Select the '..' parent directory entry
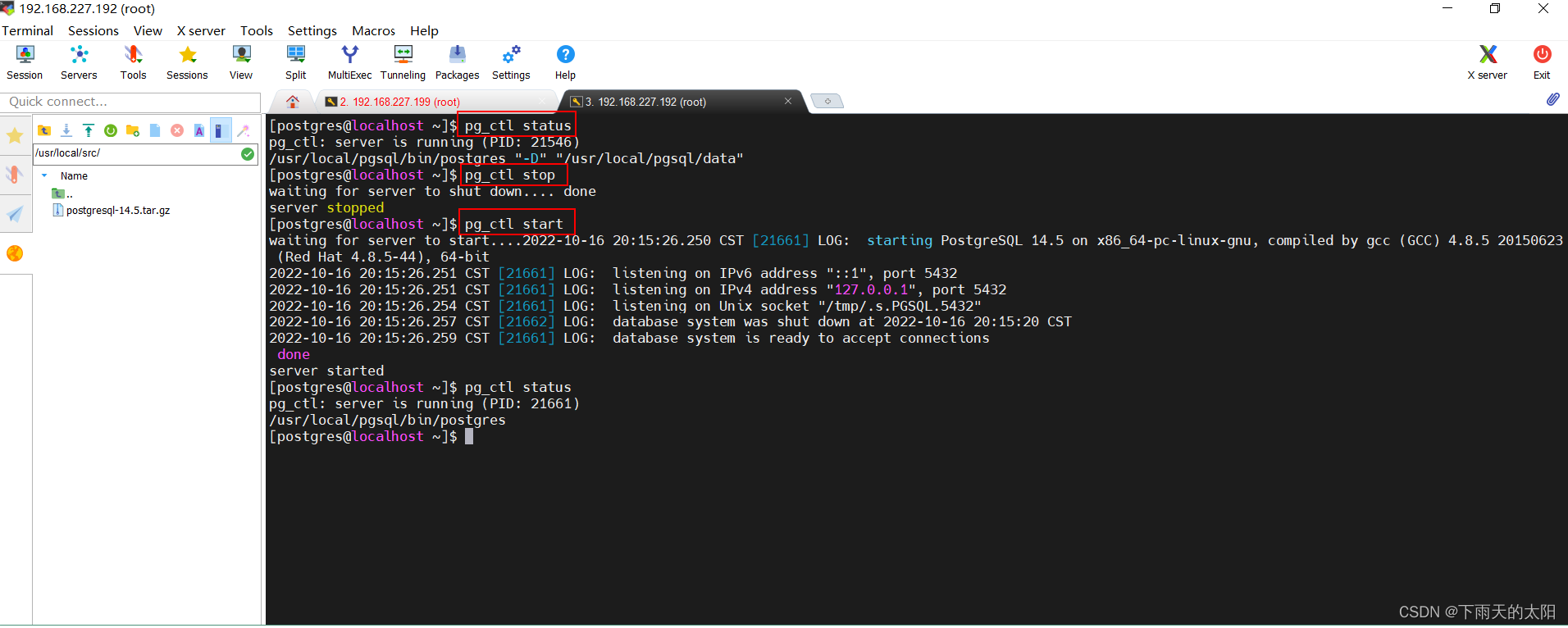 click(62, 193)
